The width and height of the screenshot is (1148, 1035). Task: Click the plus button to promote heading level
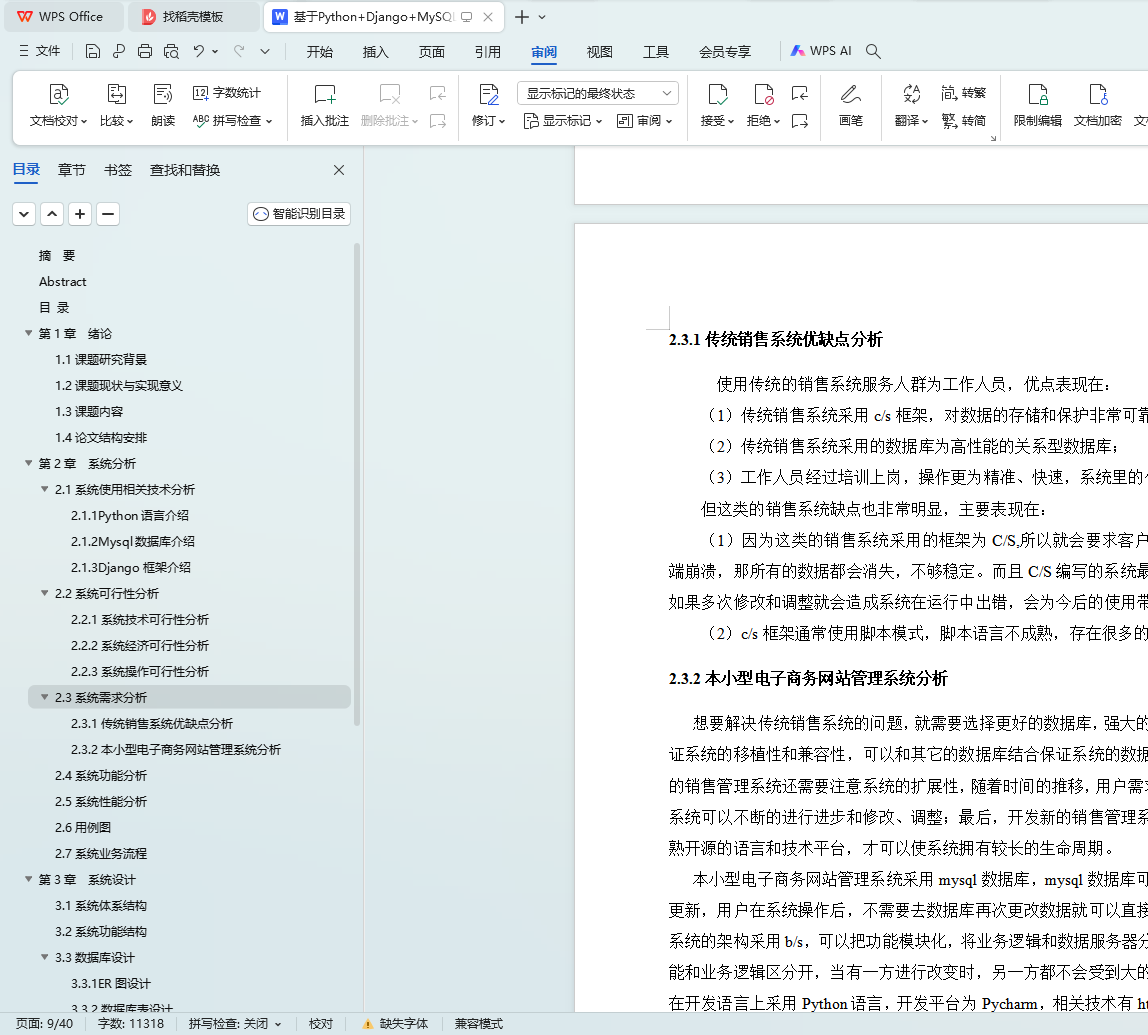(x=80, y=214)
